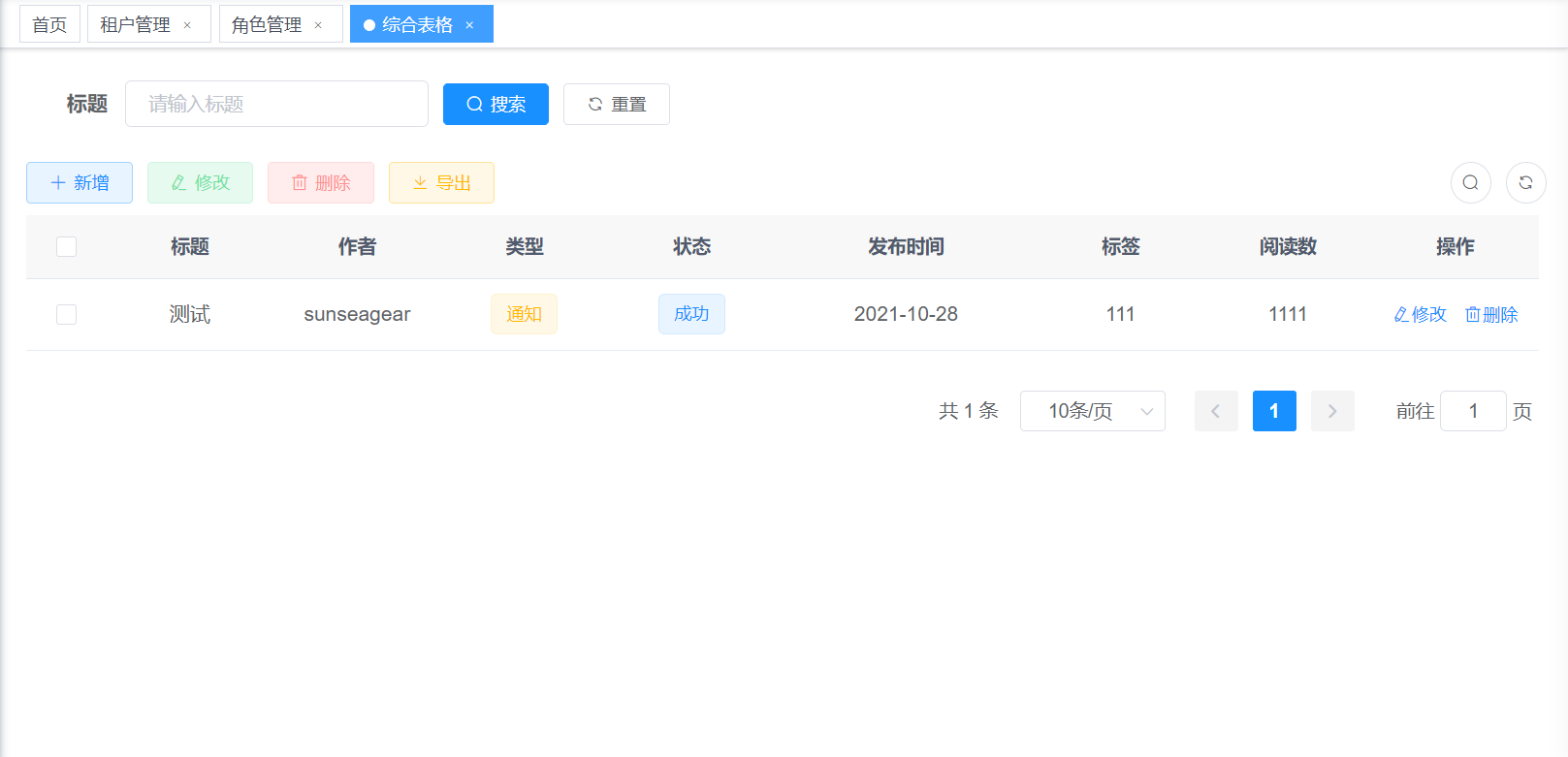Close the 角色管理 tab
The height and width of the screenshot is (757, 1568).
click(318, 25)
